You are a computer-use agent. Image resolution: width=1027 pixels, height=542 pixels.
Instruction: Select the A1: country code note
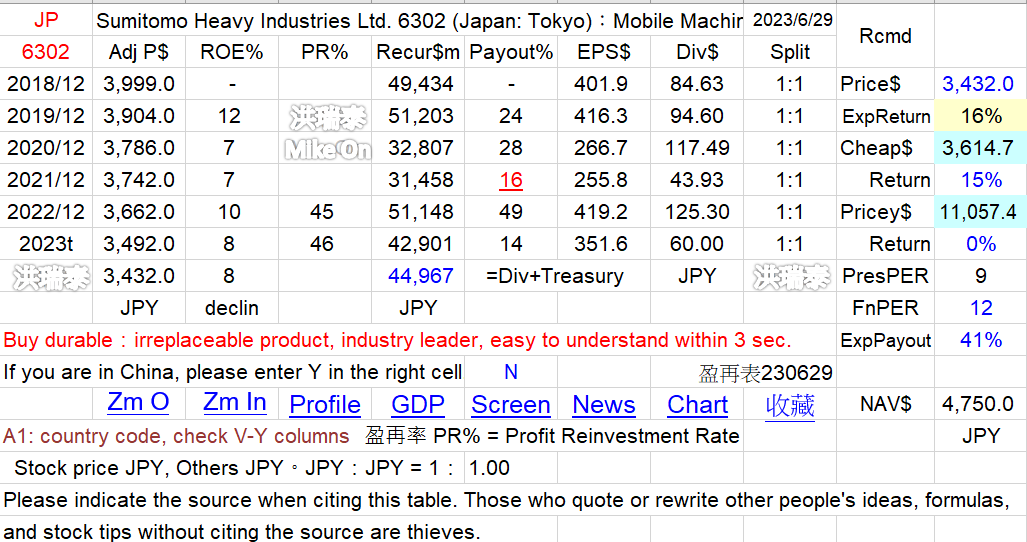pos(176,436)
